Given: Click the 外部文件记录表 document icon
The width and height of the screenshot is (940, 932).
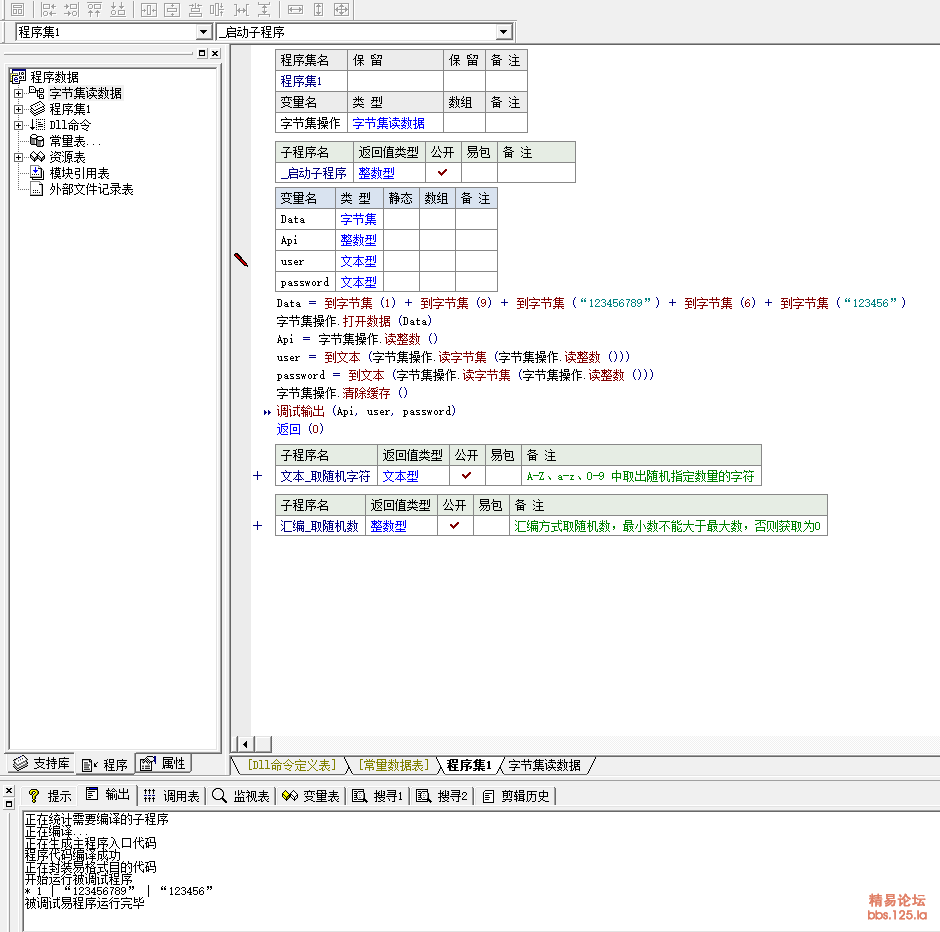Looking at the screenshot, I should tap(37, 189).
